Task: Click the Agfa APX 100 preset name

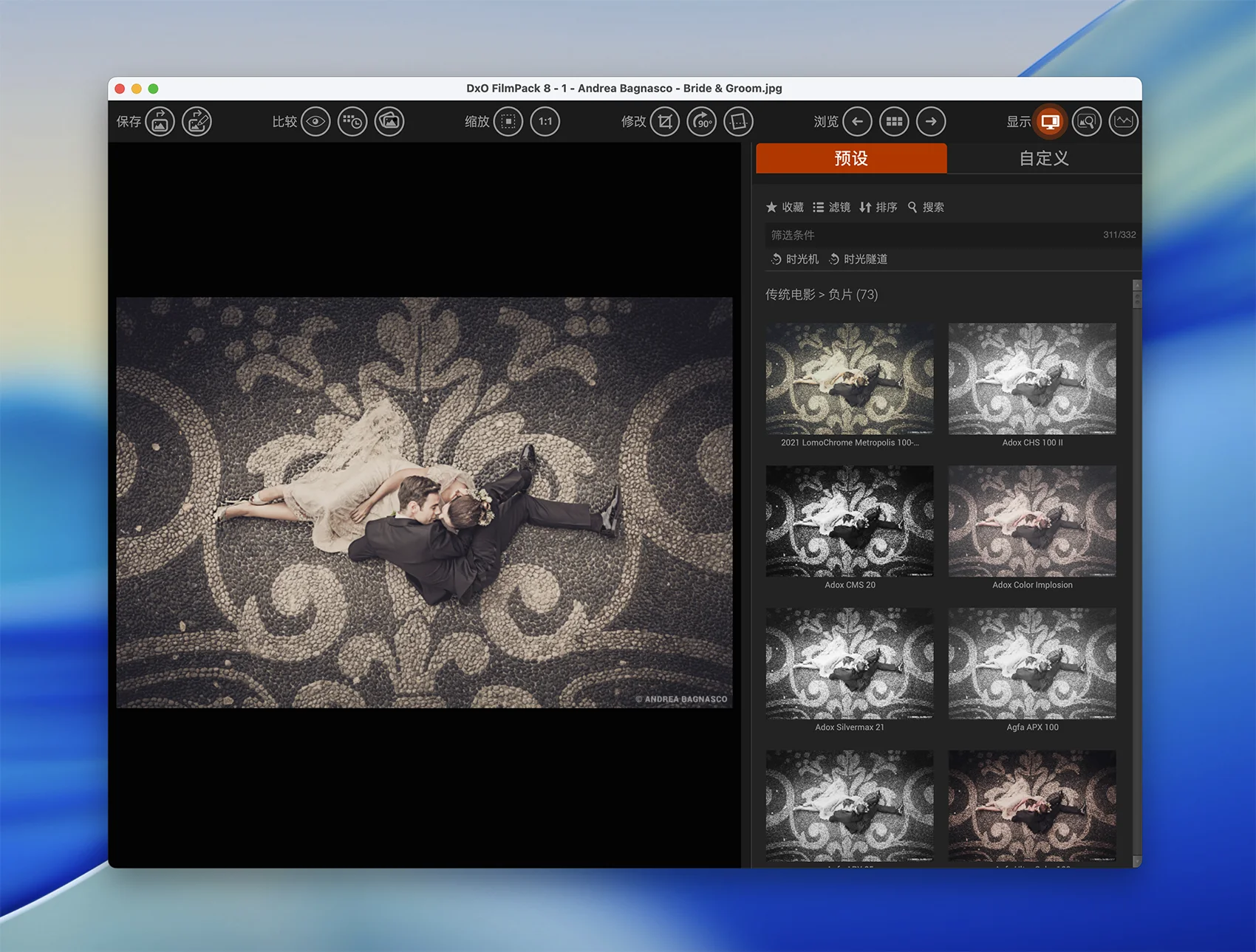Action: point(1032,727)
